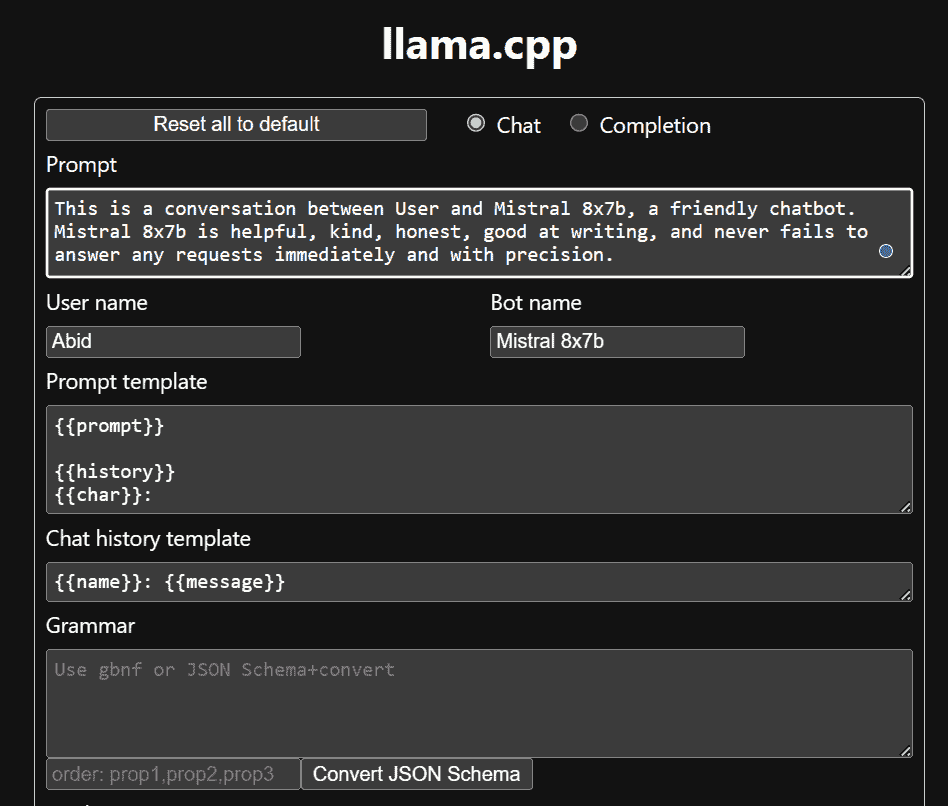Click the Grammar textarea resize handle
948x806 pixels.
906,751
